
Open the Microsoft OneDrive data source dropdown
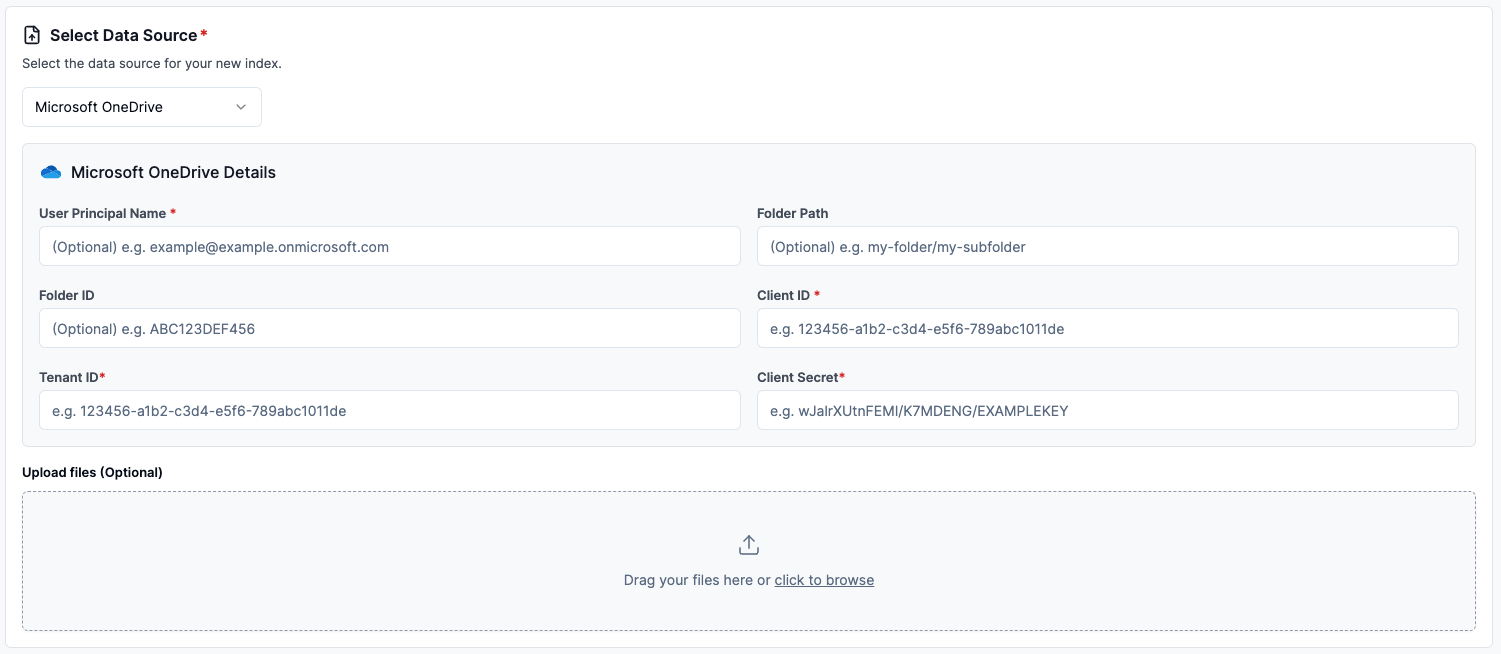tap(142, 107)
